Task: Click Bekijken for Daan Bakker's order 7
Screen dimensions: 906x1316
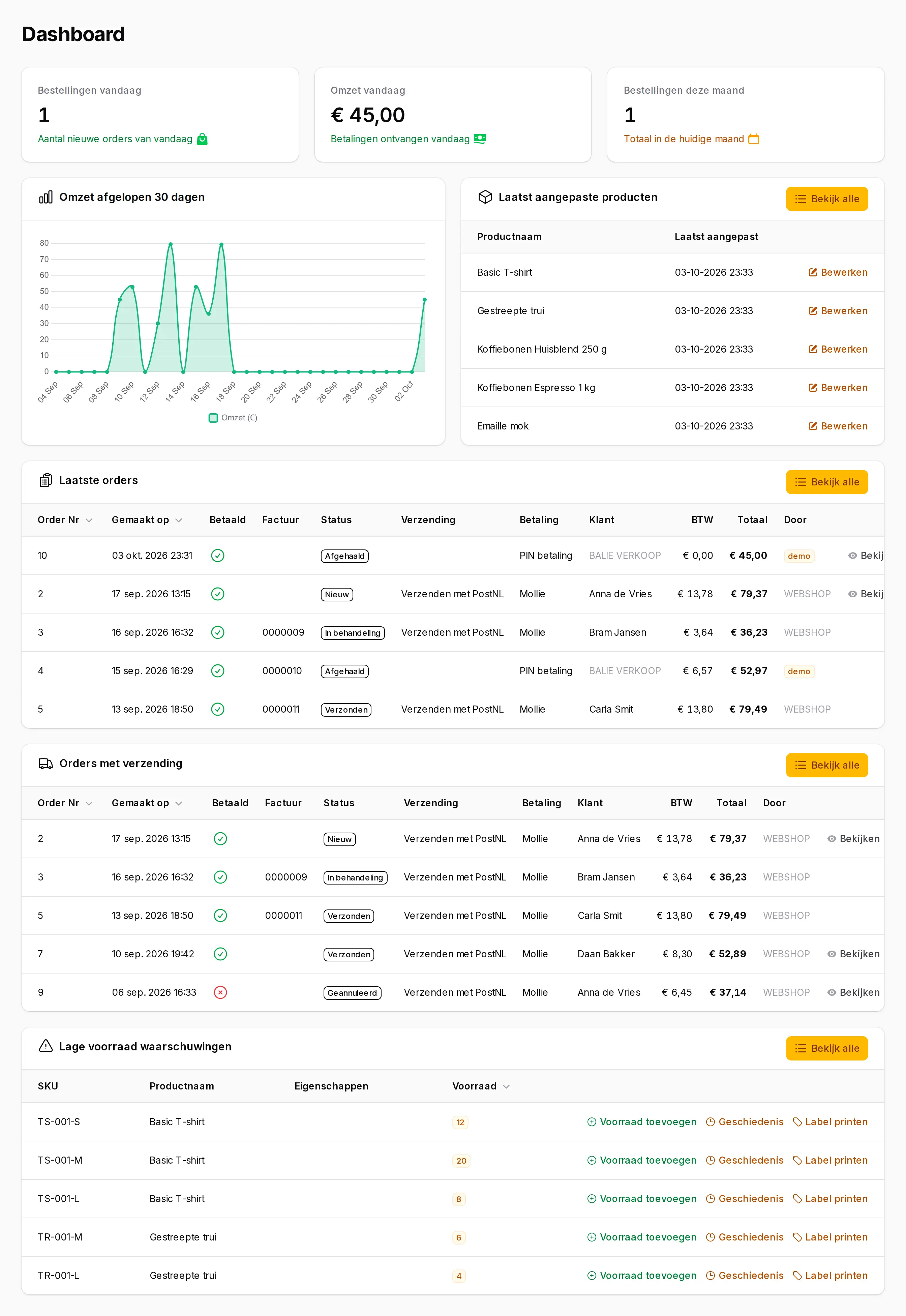Action: [853, 954]
